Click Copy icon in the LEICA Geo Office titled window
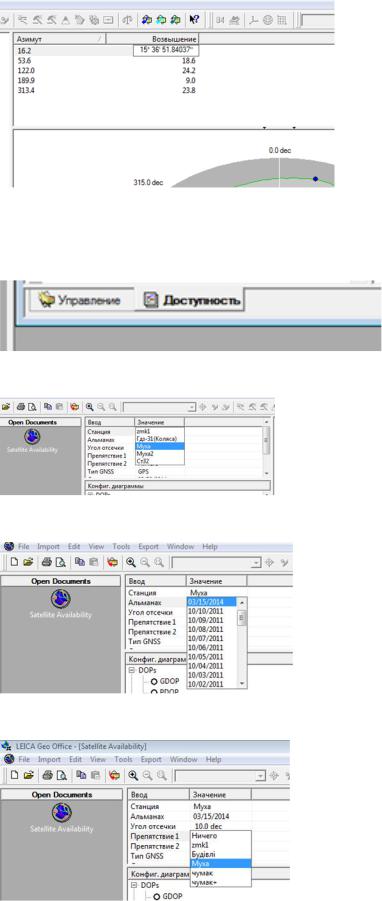Viewport: 382px width, 901px height. (80, 775)
